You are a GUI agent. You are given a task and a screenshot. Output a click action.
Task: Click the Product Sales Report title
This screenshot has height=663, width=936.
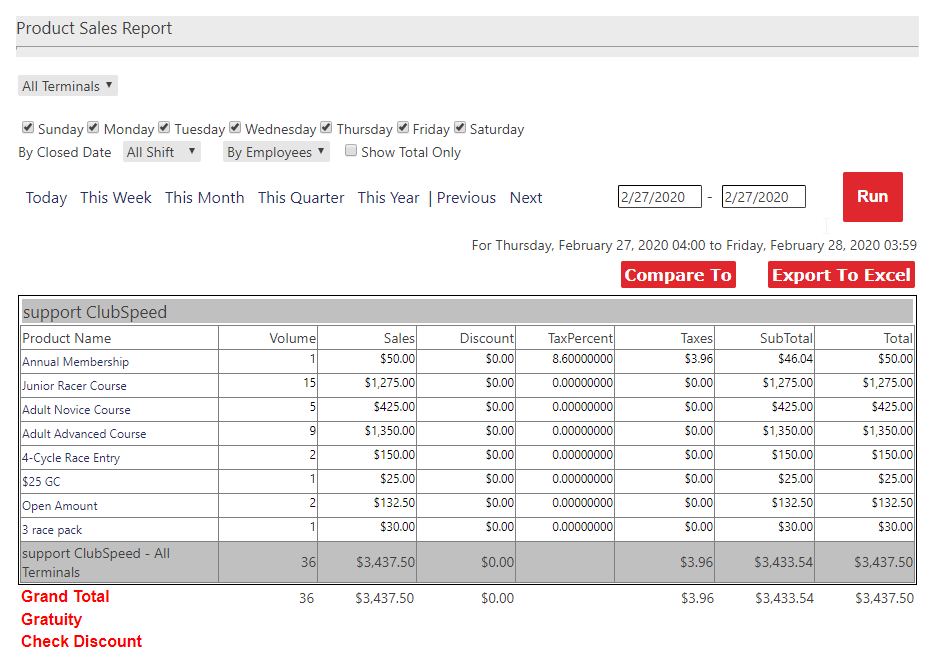click(x=94, y=28)
